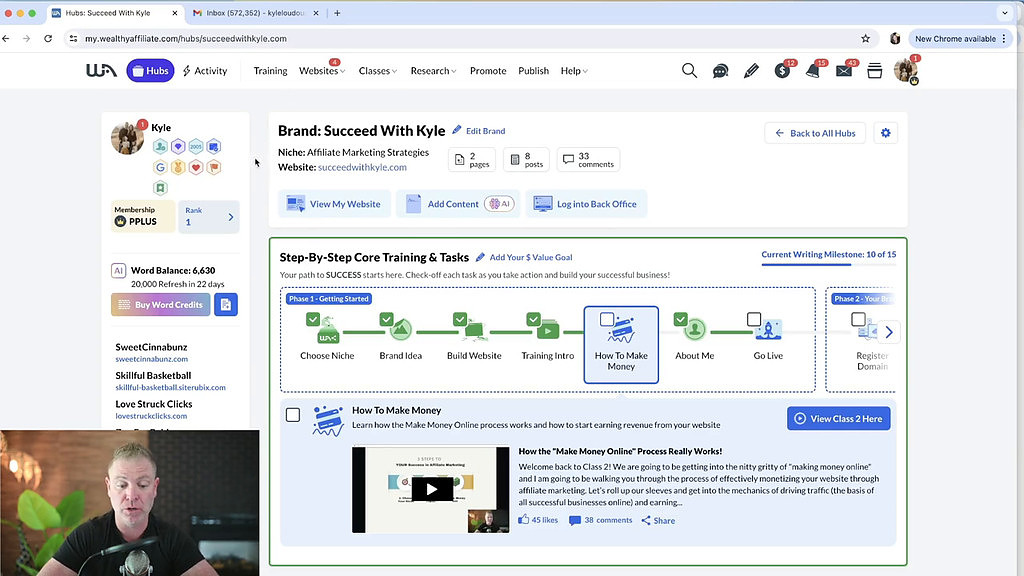Check the Register Domain task checkbox
The width and height of the screenshot is (1024, 576).
pos(858,319)
